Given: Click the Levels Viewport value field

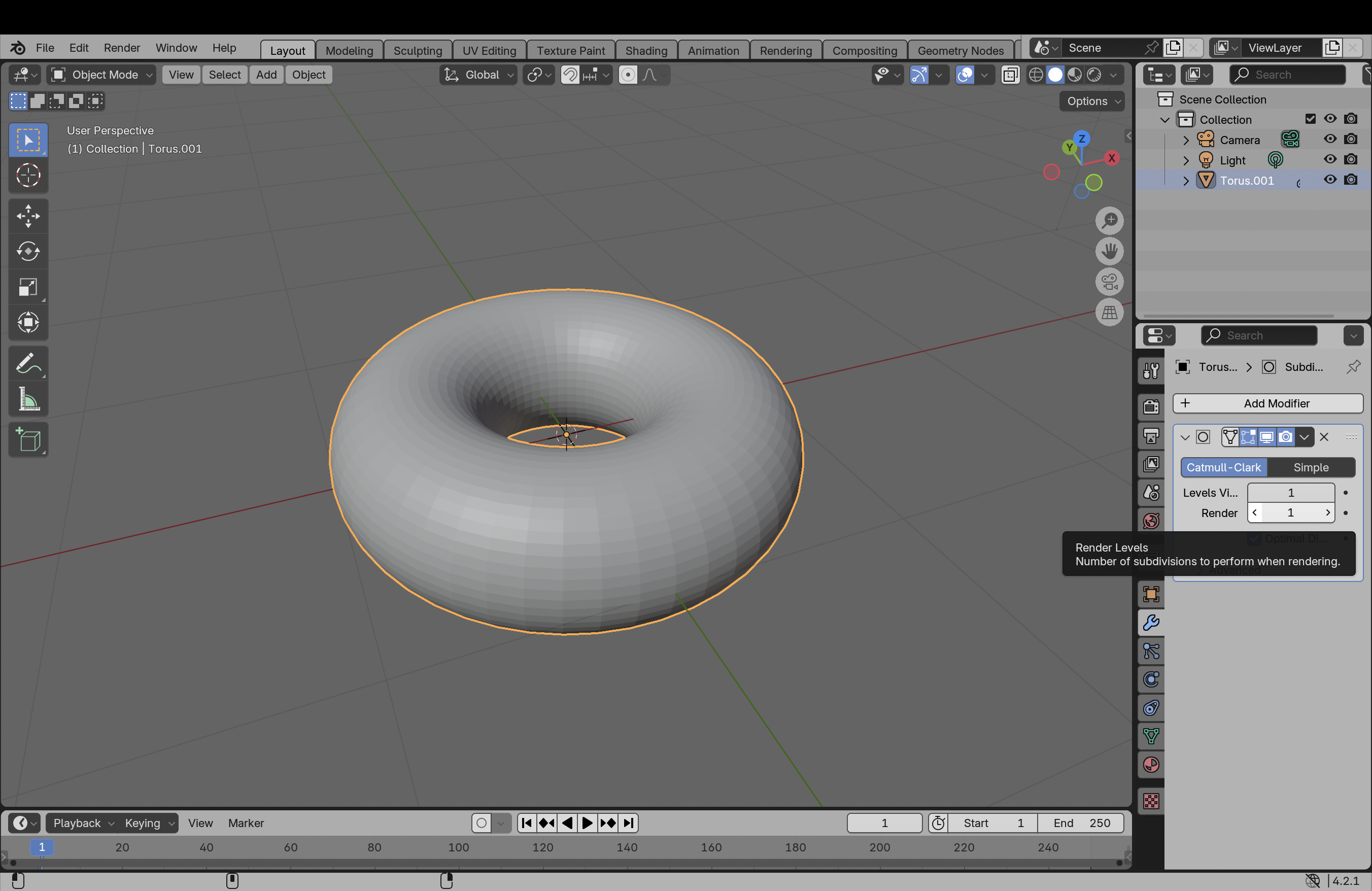Looking at the screenshot, I should pos(1290,493).
